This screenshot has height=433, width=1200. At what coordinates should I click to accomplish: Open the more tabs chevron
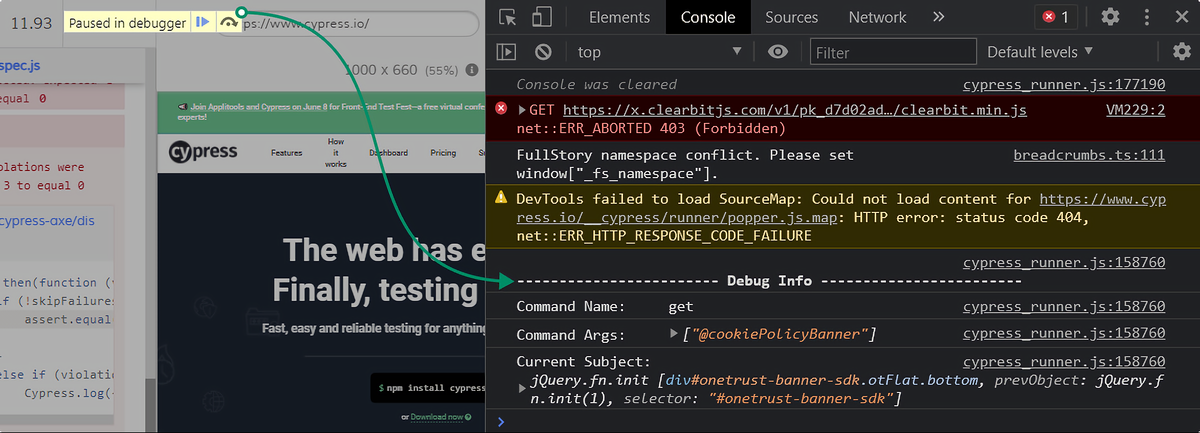pos(938,17)
